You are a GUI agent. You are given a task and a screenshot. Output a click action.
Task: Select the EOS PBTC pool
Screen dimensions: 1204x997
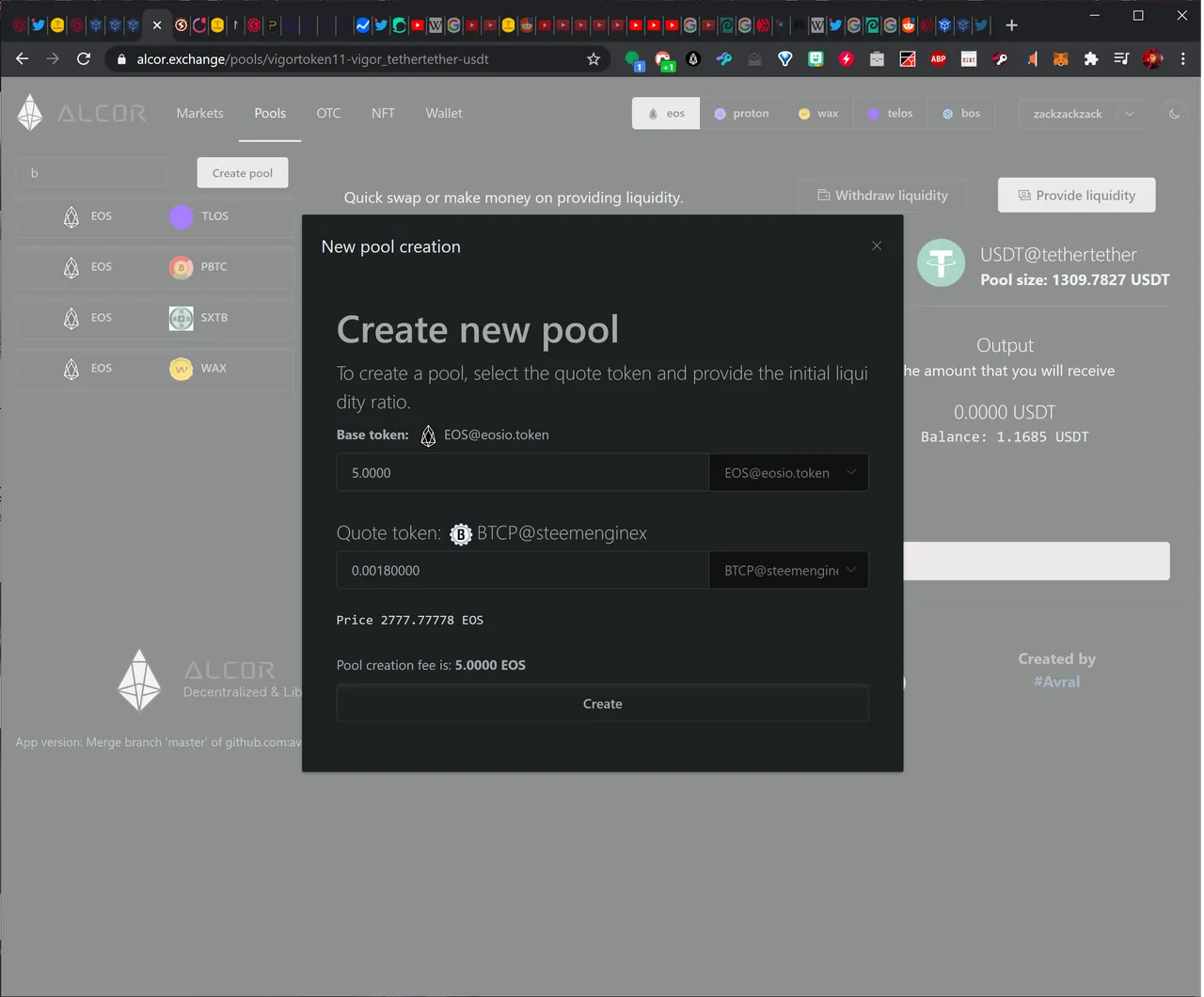tap(155, 267)
